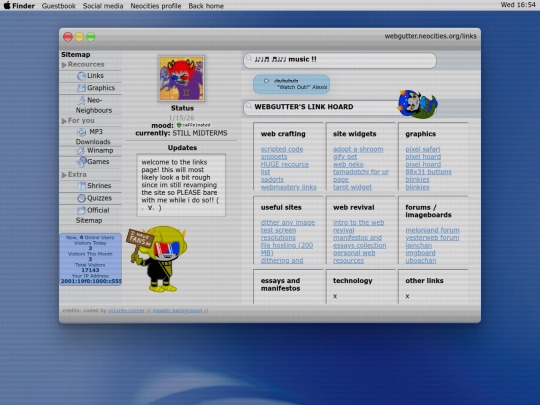Click the Neo-Neighbours figure icon

81,100
